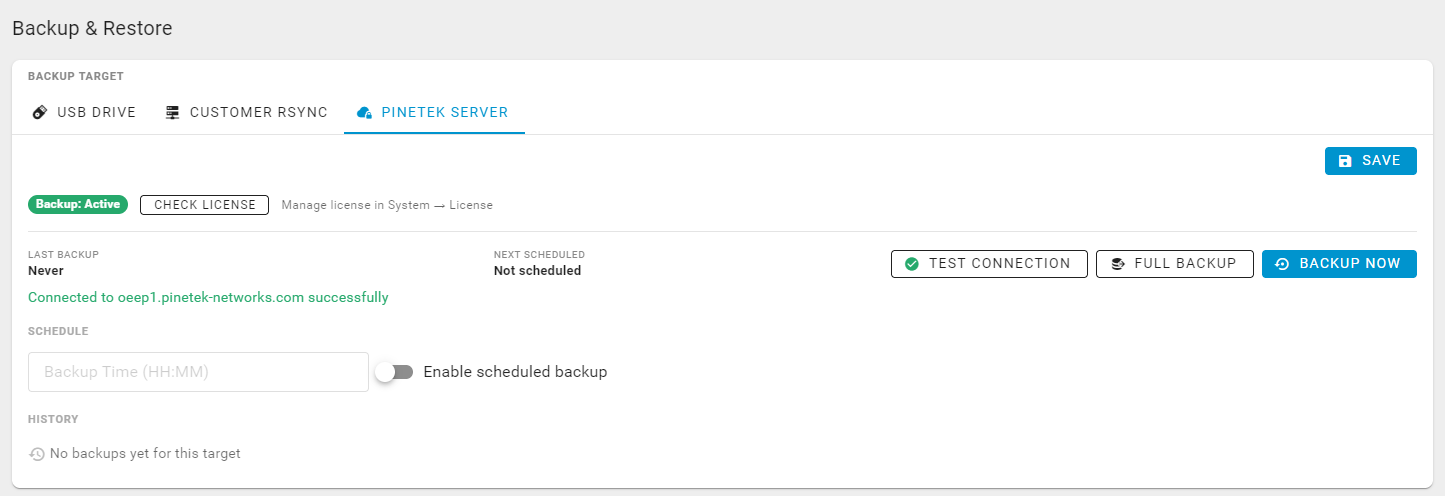Start a backup with BACKUP NOW

pyautogui.click(x=1339, y=264)
